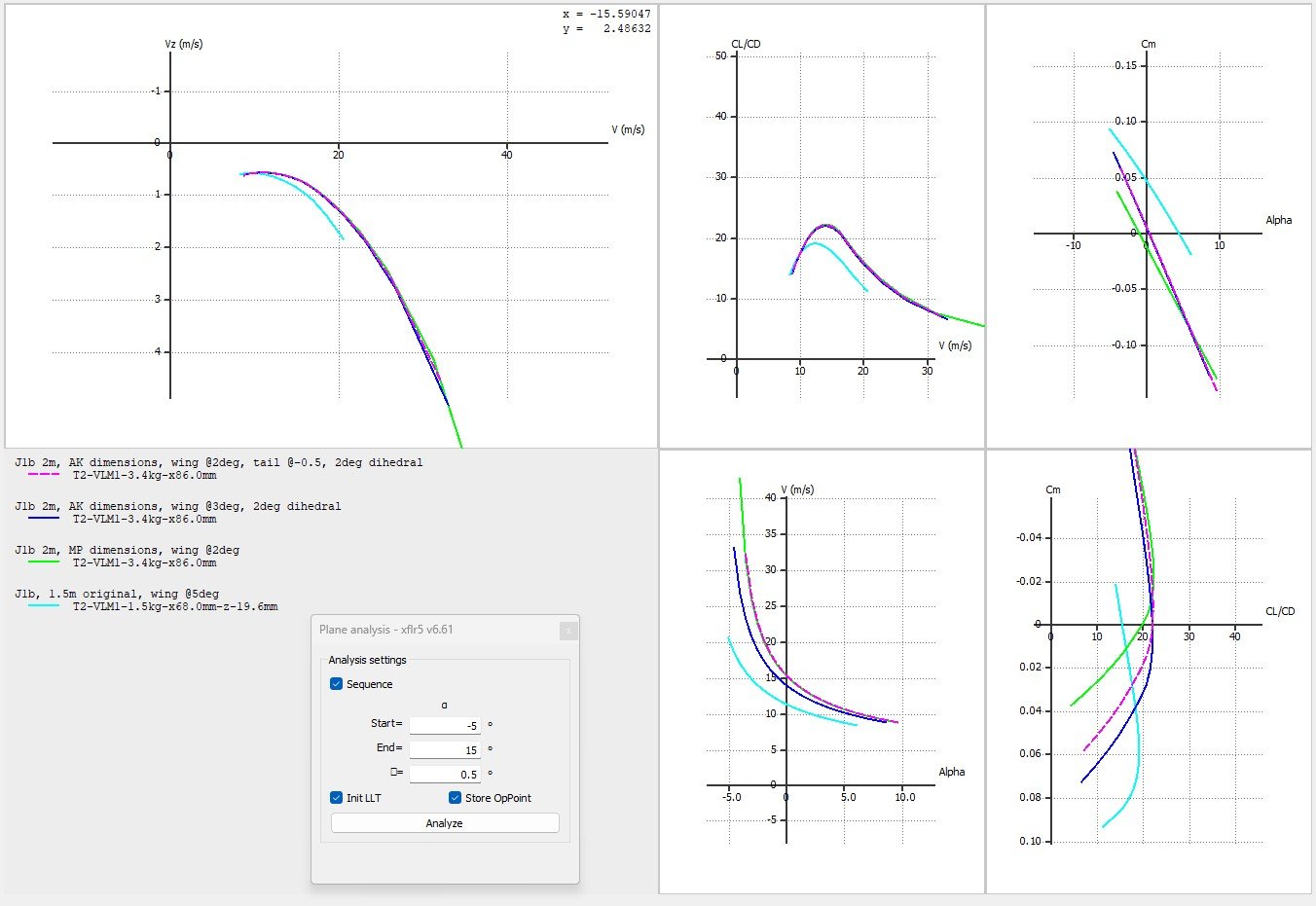Select the V versus Alpha graph

(822, 671)
